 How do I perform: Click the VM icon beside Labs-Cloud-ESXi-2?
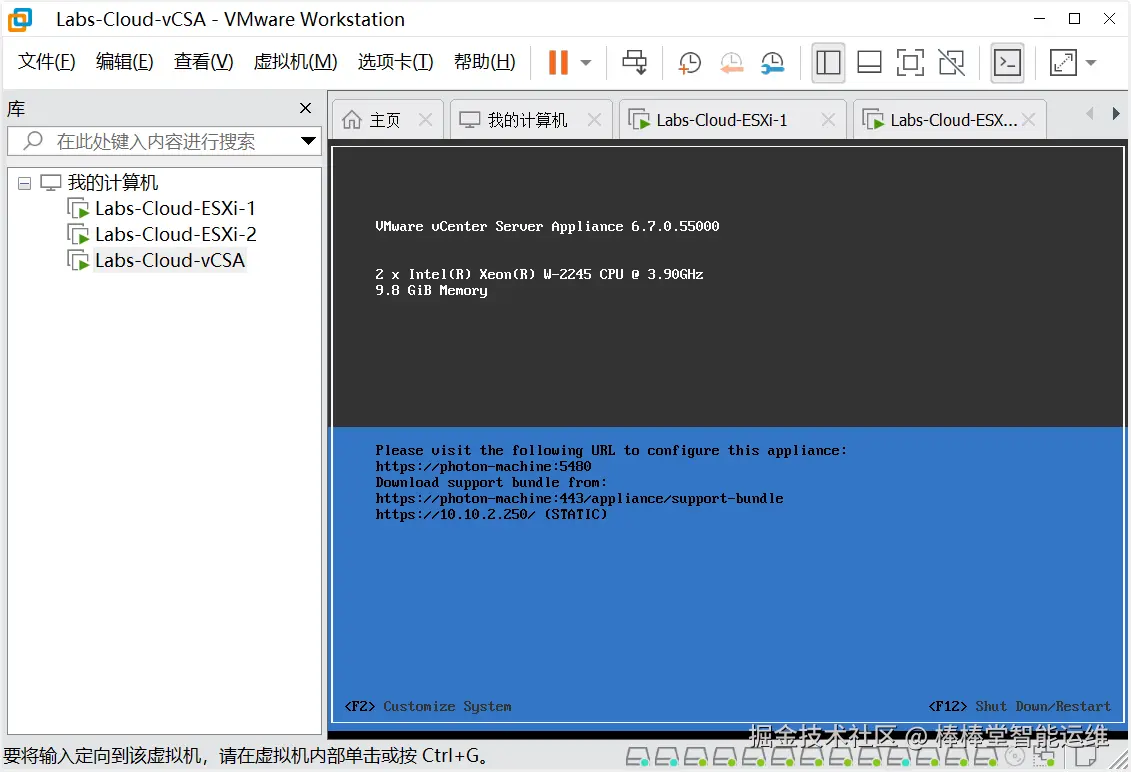coord(78,234)
